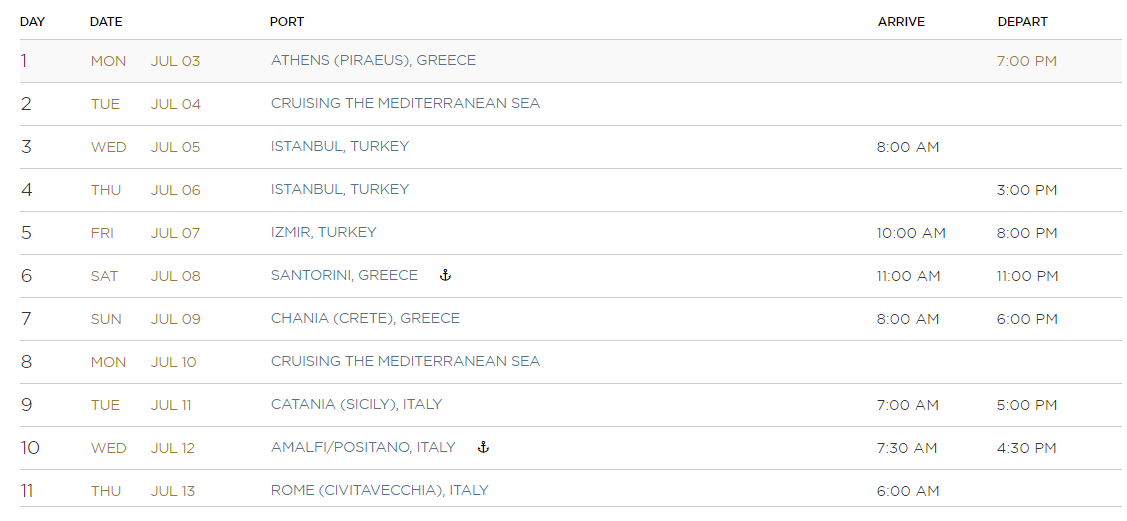Image resolution: width=1127 pixels, height=521 pixels.
Task: Click Cruising the Mediterranean Sea on Jul 04
Action: point(405,103)
